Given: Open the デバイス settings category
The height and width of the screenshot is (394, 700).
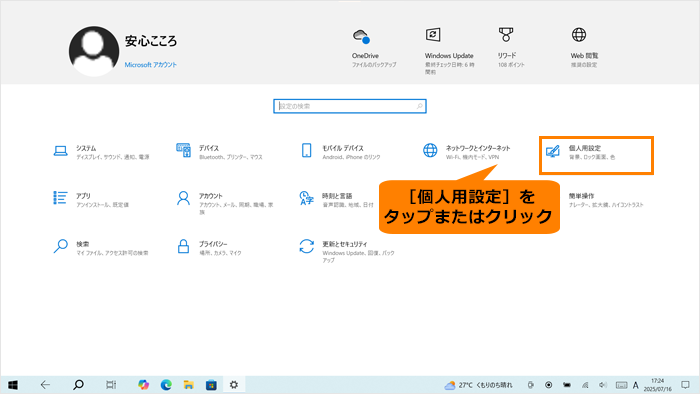Looking at the screenshot, I should (219, 152).
